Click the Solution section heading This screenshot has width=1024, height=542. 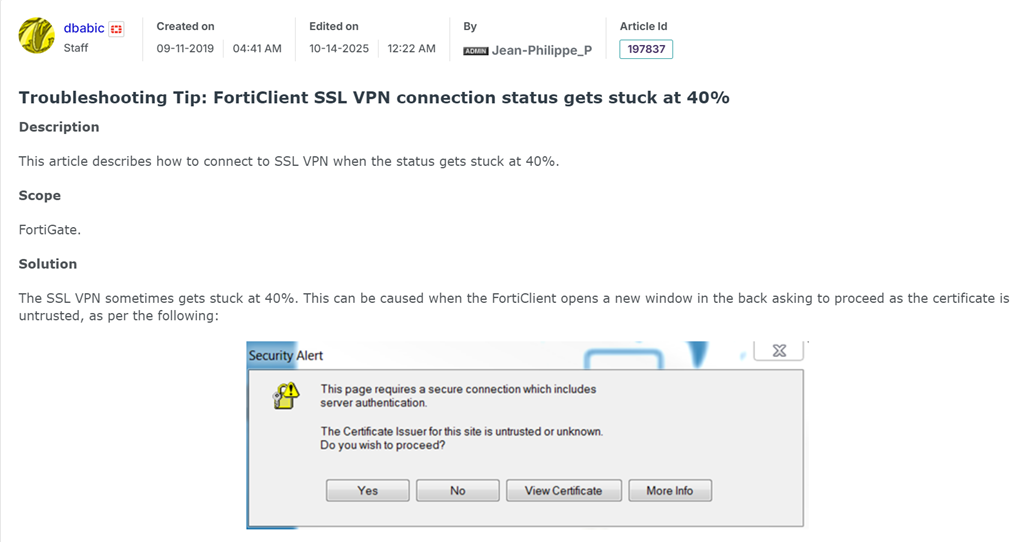(x=48, y=264)
